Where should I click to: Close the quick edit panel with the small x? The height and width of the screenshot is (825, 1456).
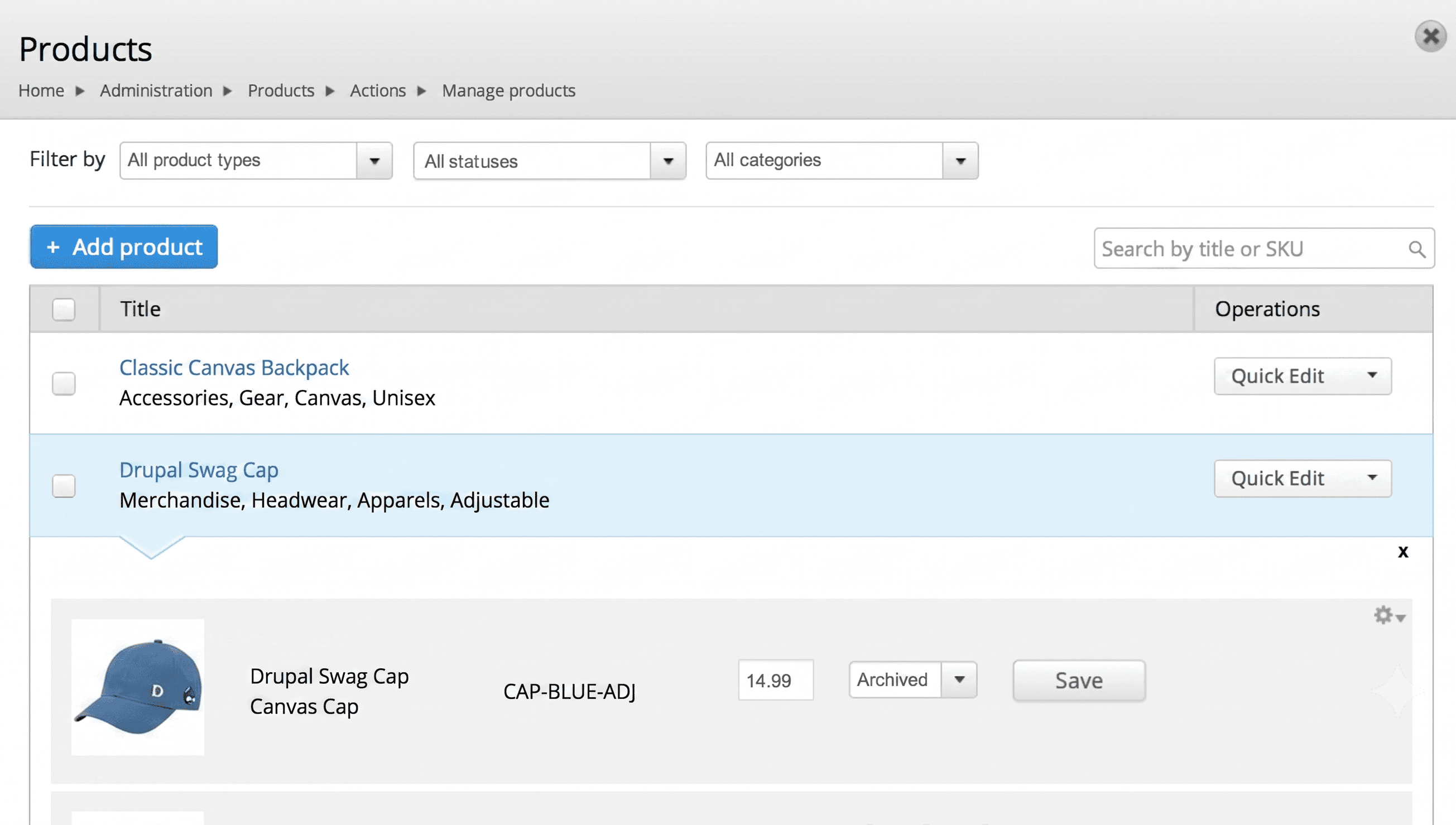click(1403, 552)
